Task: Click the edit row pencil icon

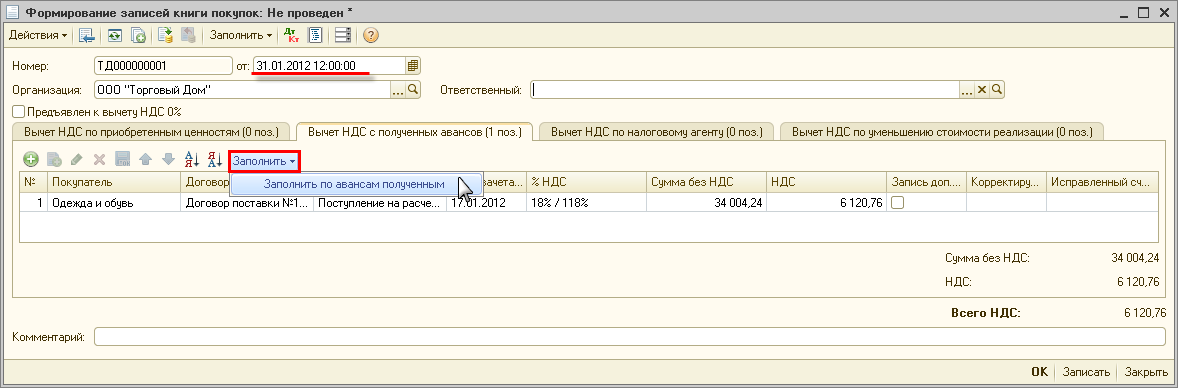Action: click(77, 159)
